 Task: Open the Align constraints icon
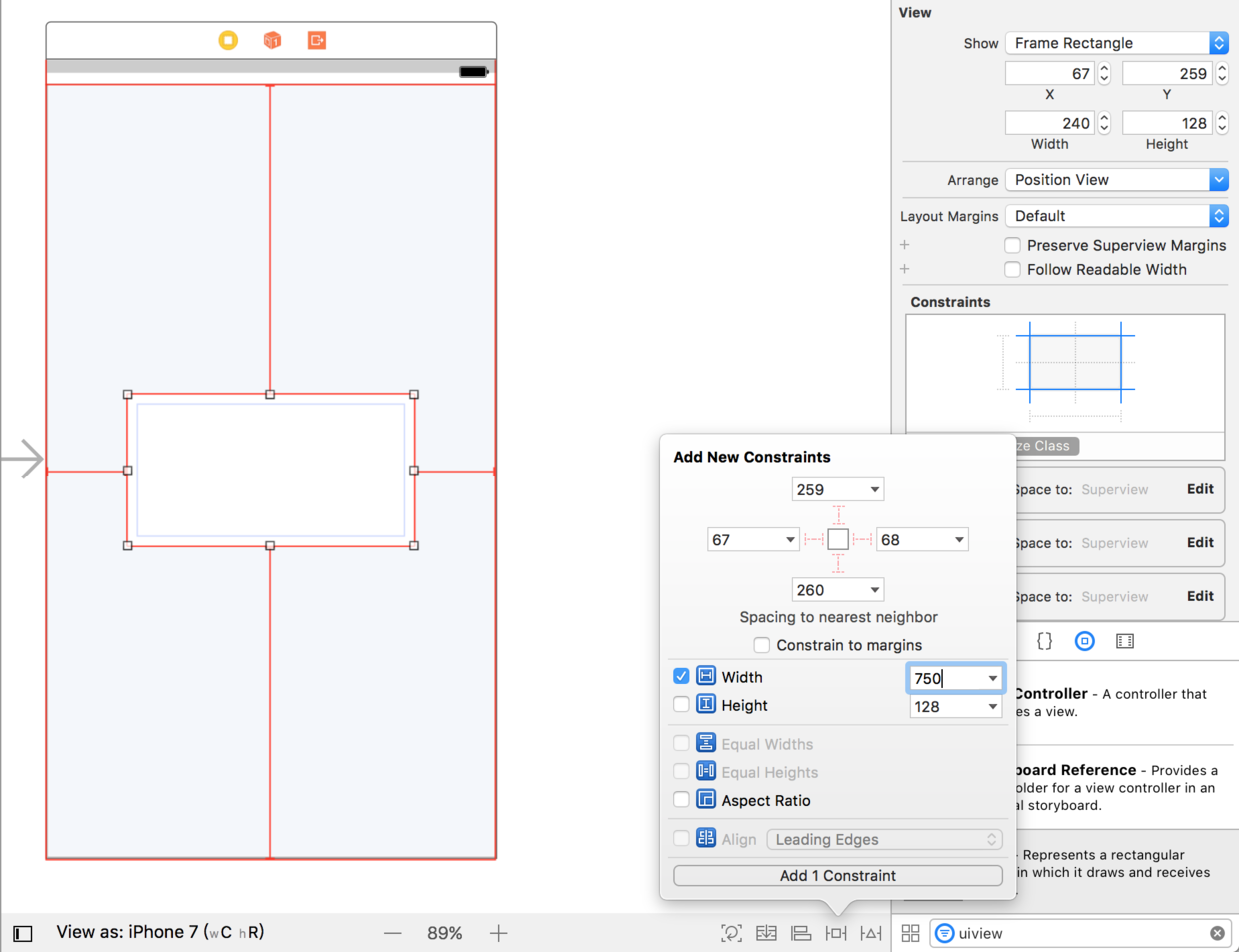click(801, 933)
